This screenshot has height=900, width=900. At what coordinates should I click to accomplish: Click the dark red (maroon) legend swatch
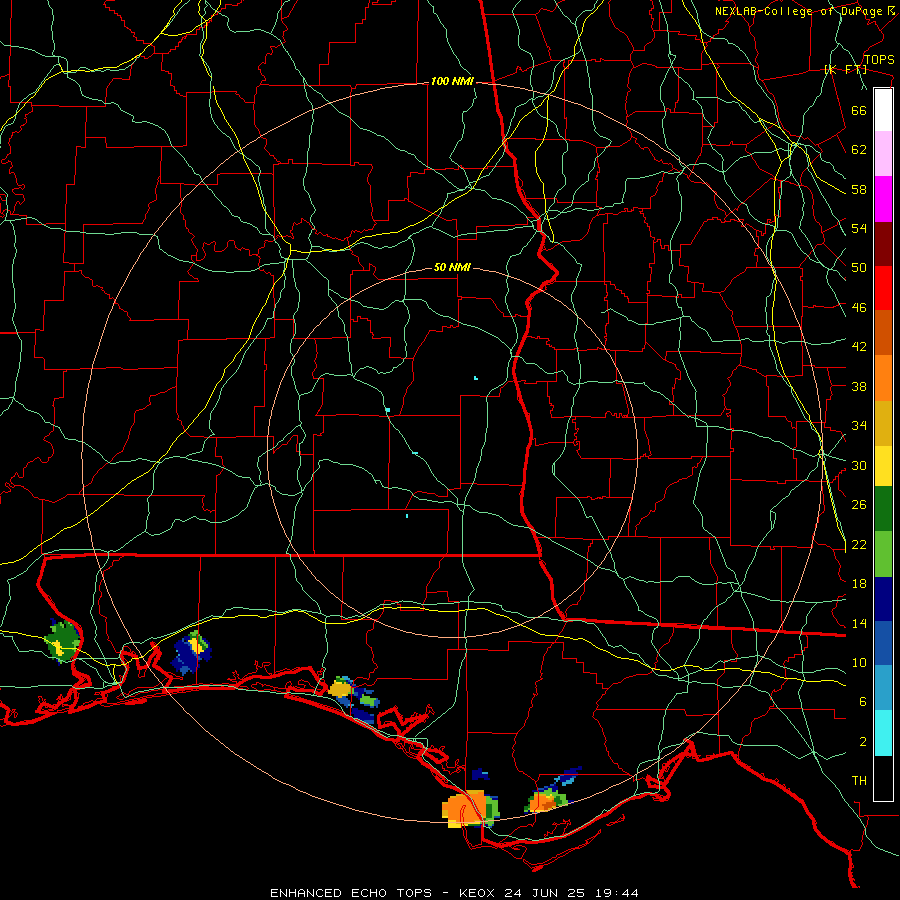(883, 244)
